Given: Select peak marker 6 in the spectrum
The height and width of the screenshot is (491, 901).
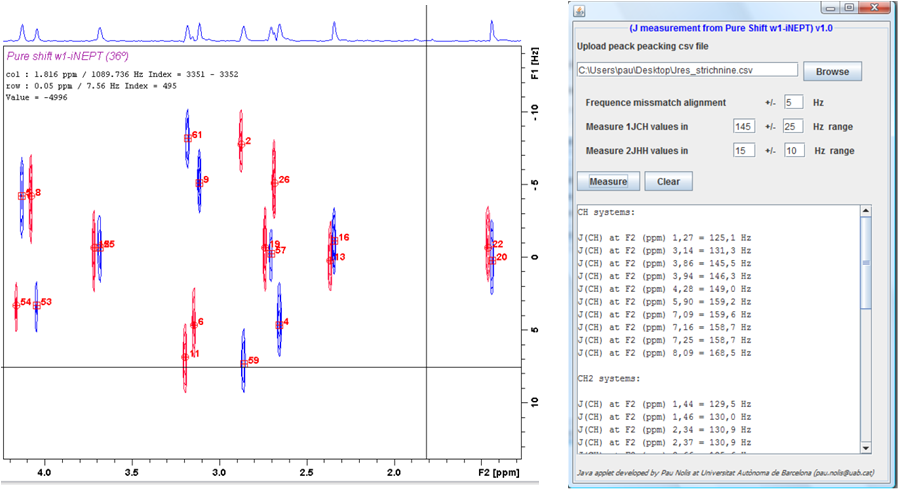Looking at the screenshot, I should click(194, 325).
